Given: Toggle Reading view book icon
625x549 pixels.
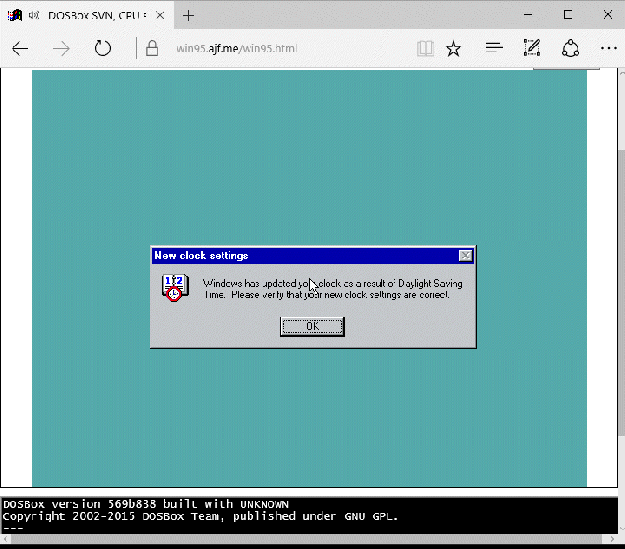Looking at the screenshot, I should click(x=425, y=49).
